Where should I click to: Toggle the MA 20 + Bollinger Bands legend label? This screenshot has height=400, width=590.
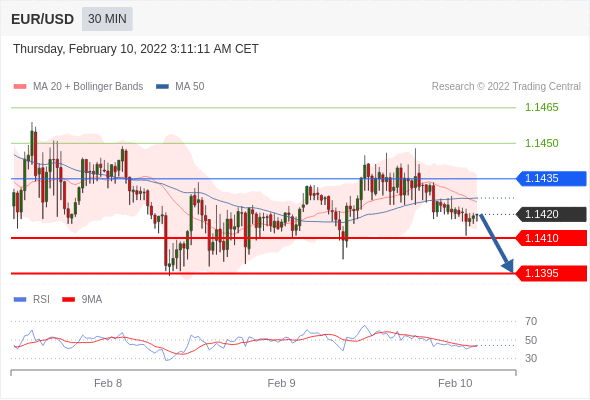tap(88, 87)
